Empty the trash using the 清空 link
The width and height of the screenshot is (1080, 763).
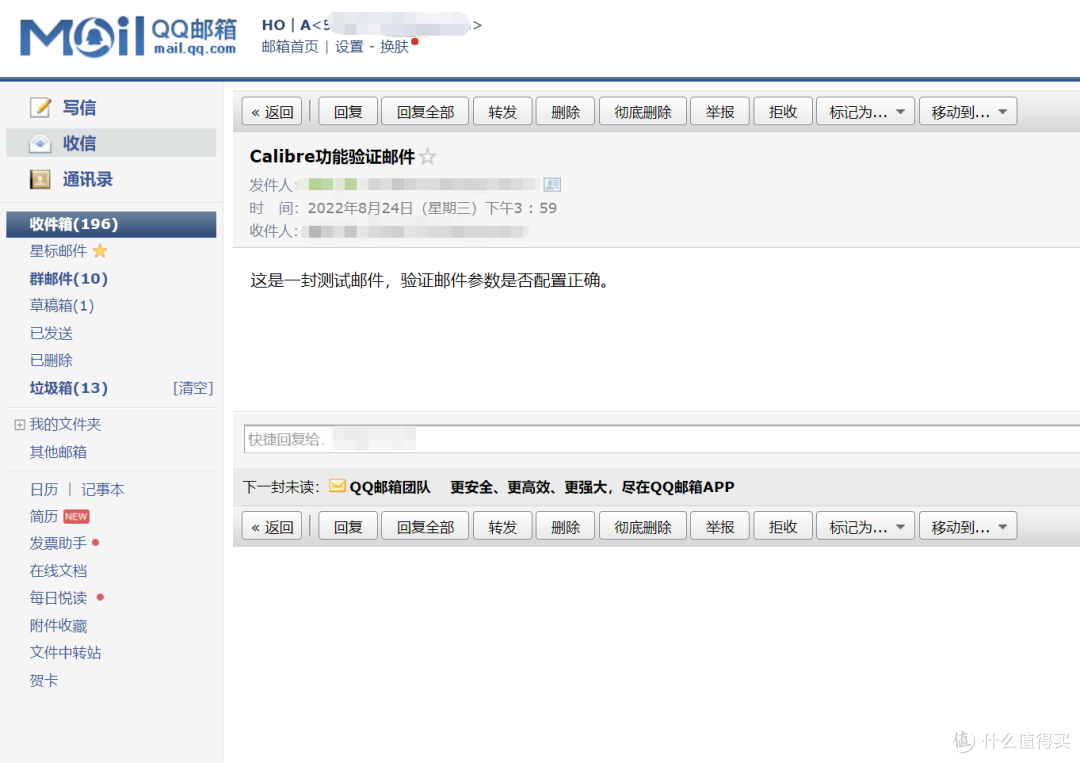pos(192,388)
